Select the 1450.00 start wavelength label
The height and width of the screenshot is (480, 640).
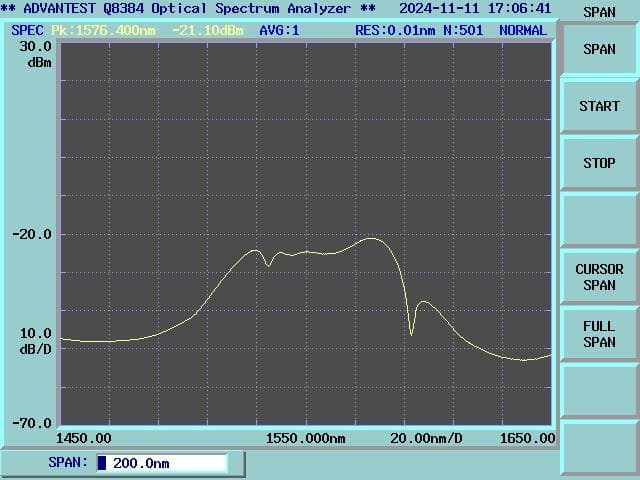coord(84,438)
